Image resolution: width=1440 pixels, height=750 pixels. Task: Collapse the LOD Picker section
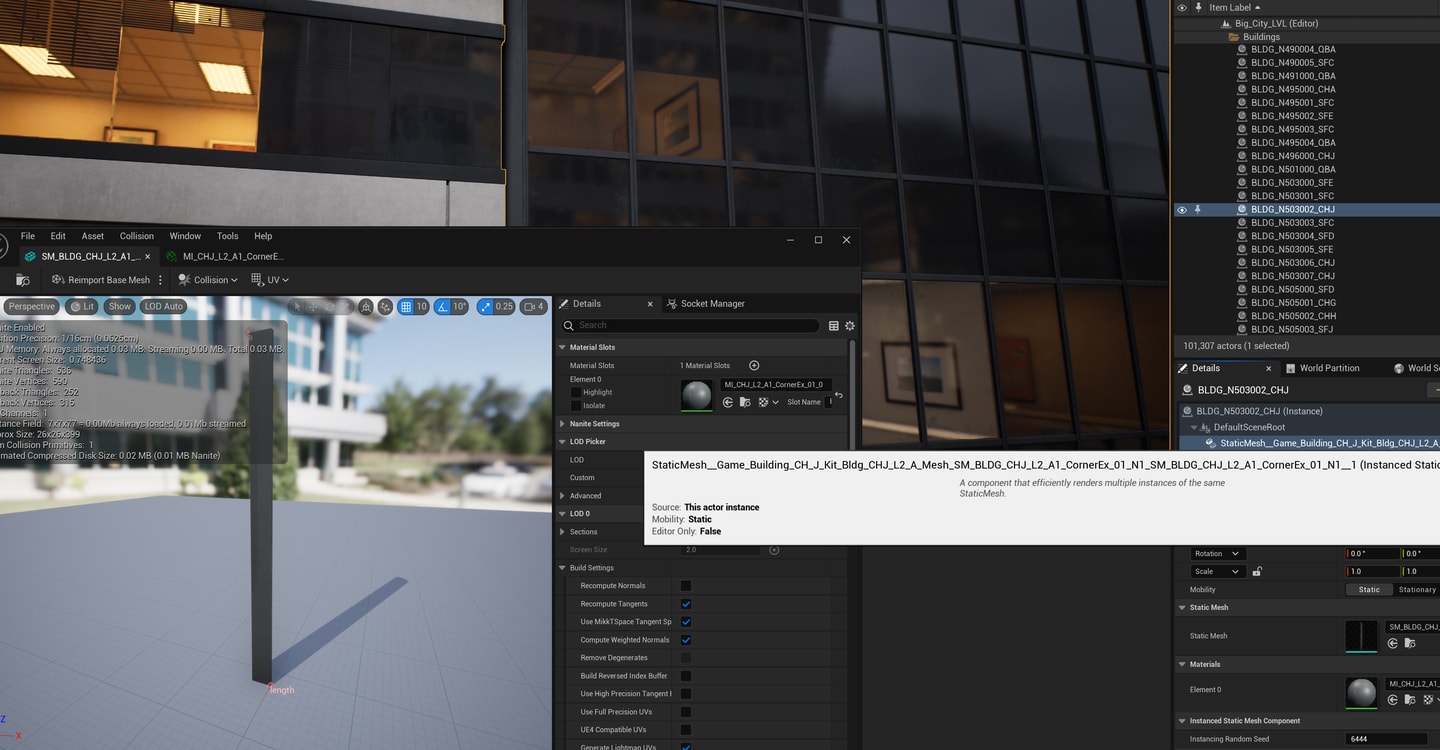pyautogui.click(x=562, y=441)
